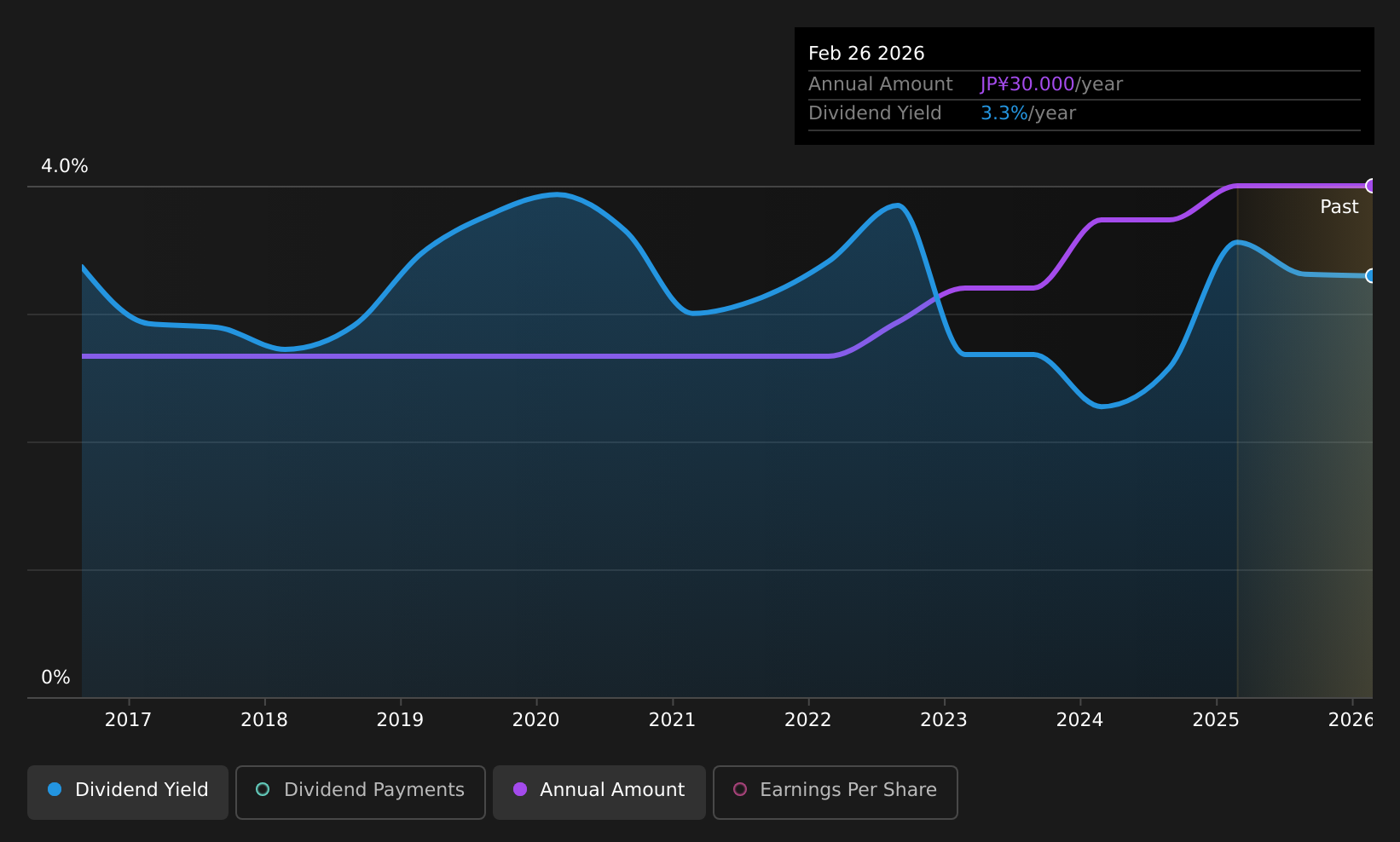Enable the Dividend Payments series
This screenshot has height=842, width=1400.
[361, 792]
